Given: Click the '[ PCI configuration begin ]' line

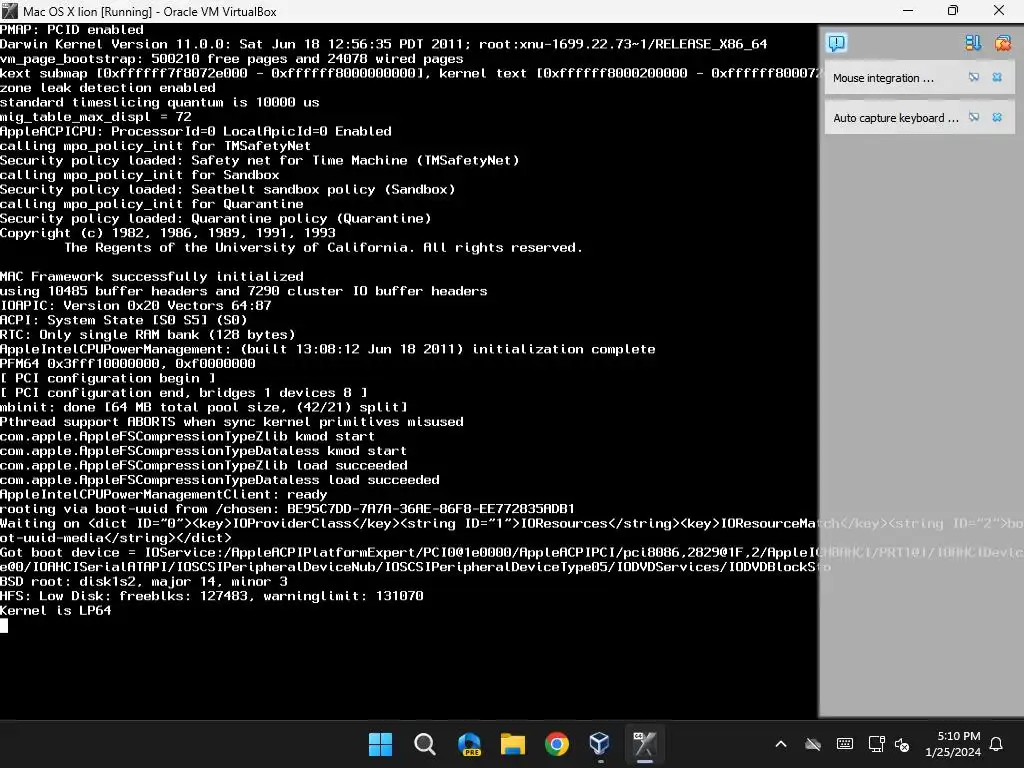Looking at the screenshot, I should pyautogui.click(x=108, y=378).
